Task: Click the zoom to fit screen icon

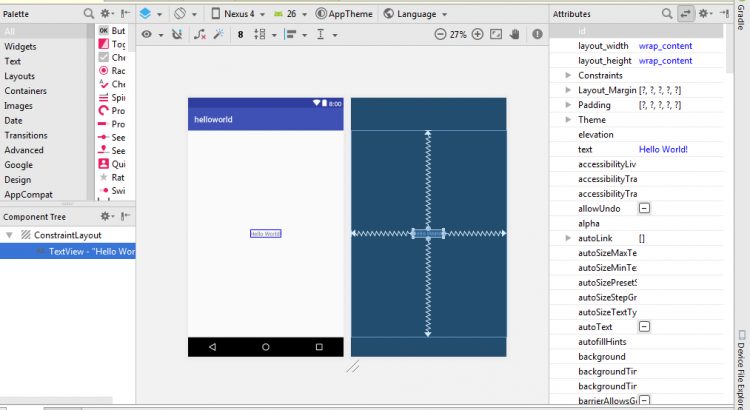Action: tap(496, 34)
